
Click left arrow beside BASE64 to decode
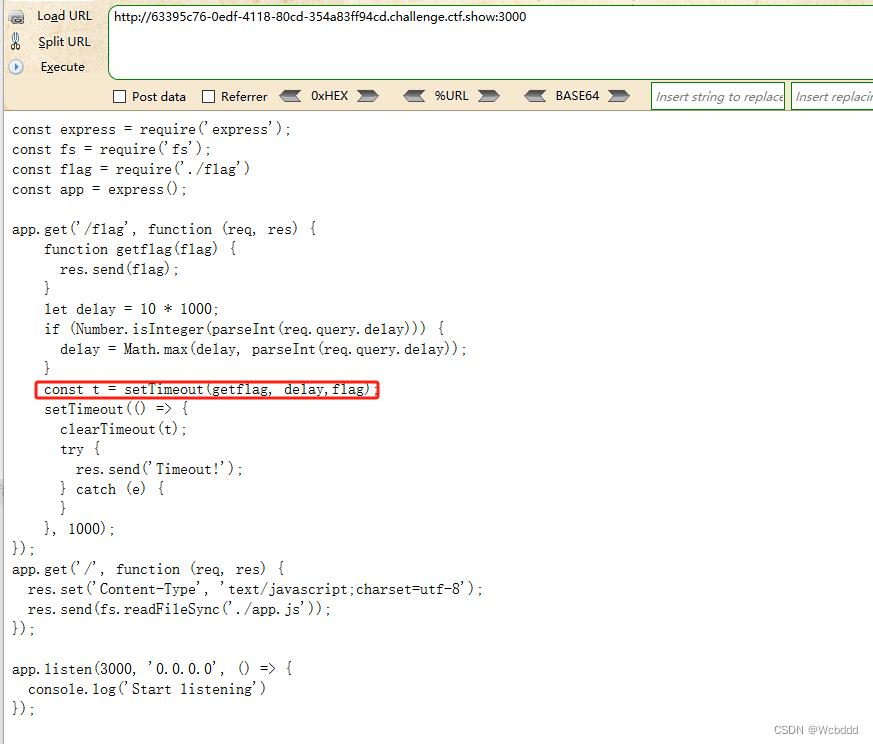(535, 96)
